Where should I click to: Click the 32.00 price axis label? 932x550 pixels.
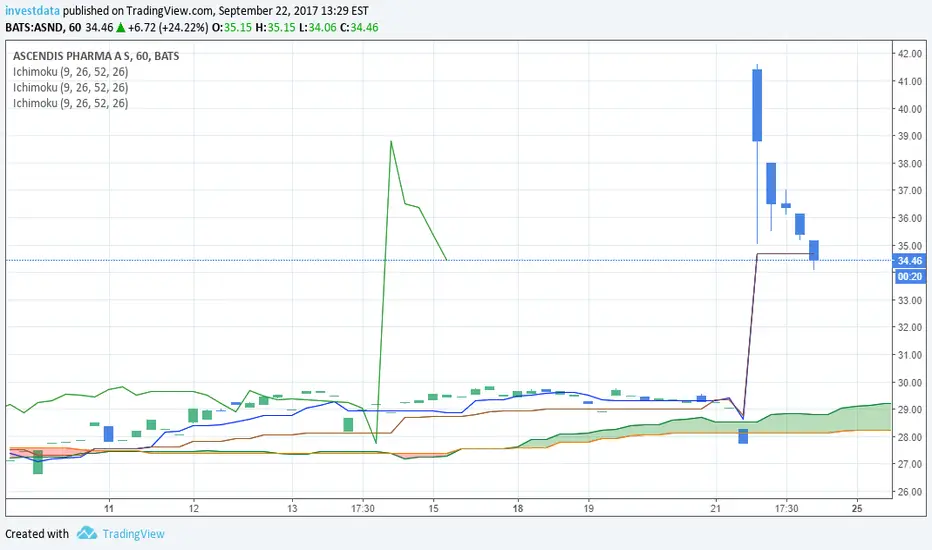click(909, 328)
